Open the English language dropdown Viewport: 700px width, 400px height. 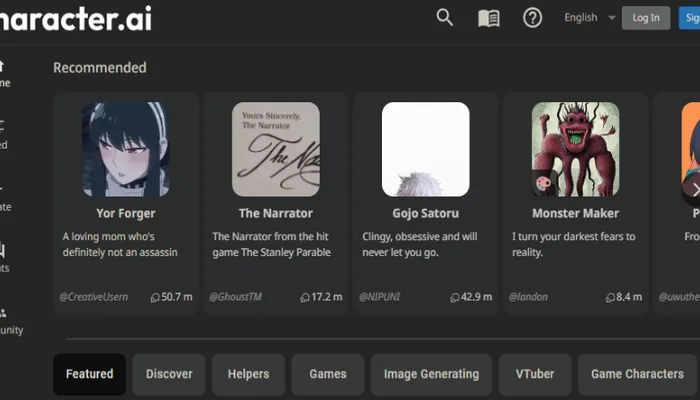588,17
